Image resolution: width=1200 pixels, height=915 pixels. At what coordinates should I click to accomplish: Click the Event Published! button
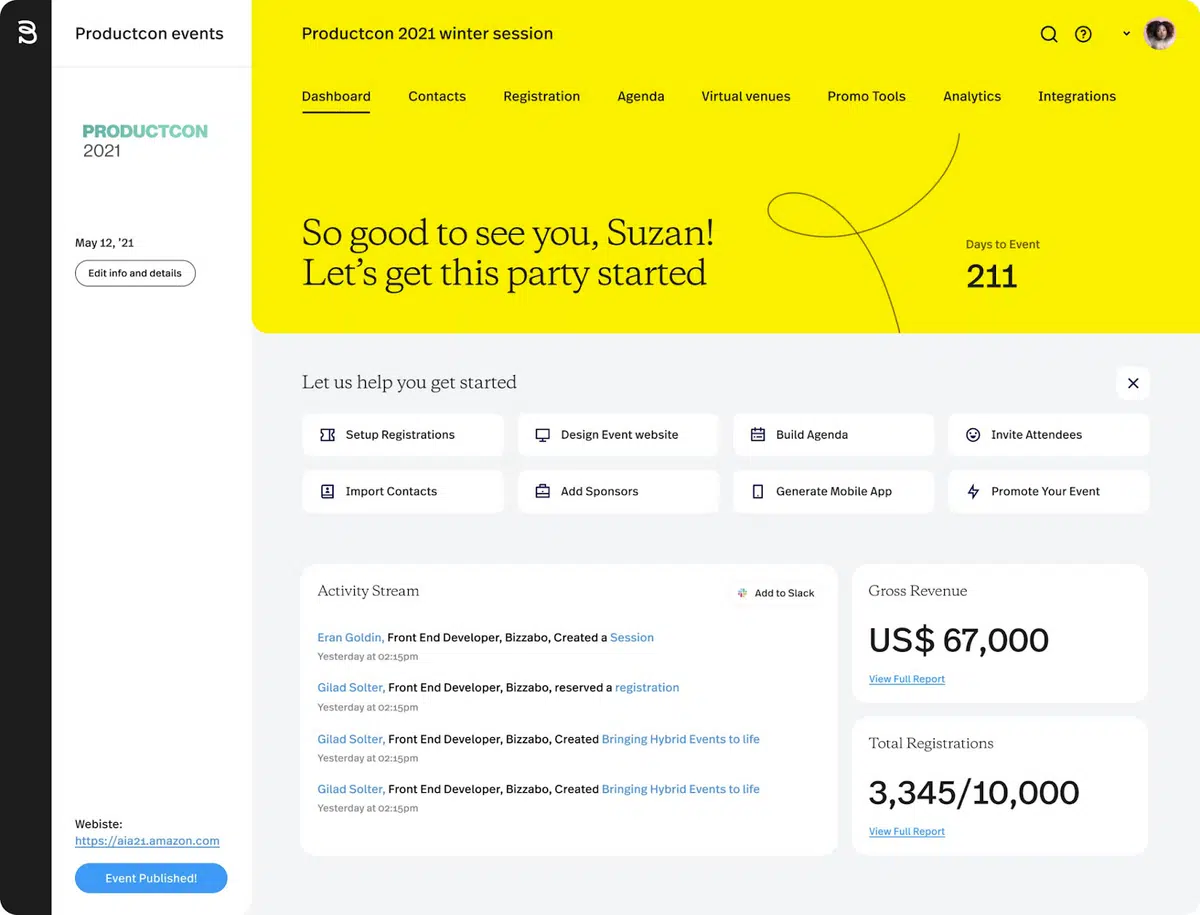151,878
